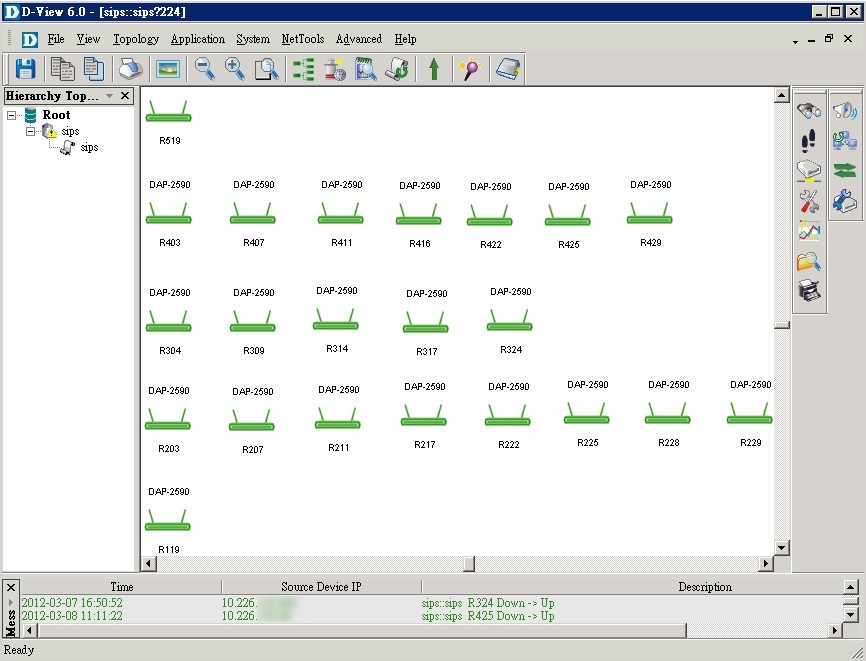The image size is (866, 661).
Task: Open the System menu
Action: click(253, 39)
